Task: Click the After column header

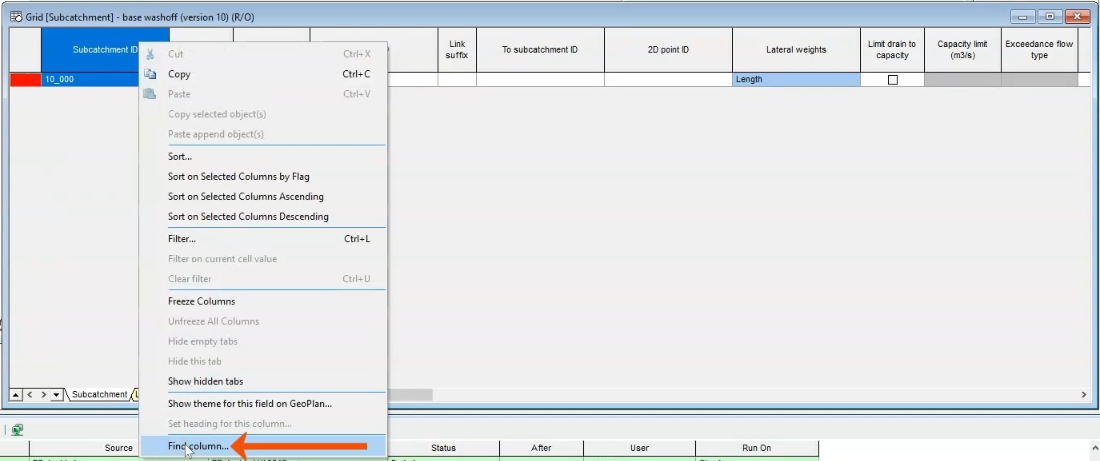Action: pos(541,448)
